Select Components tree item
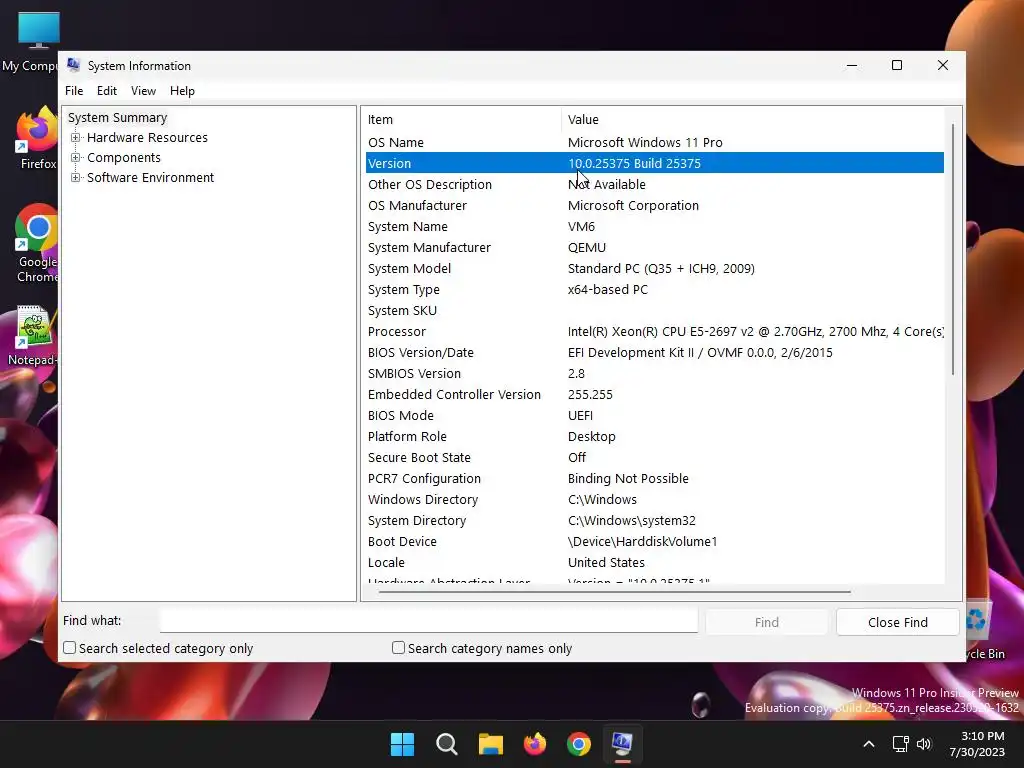1024x768 pixels. (123, 157)
